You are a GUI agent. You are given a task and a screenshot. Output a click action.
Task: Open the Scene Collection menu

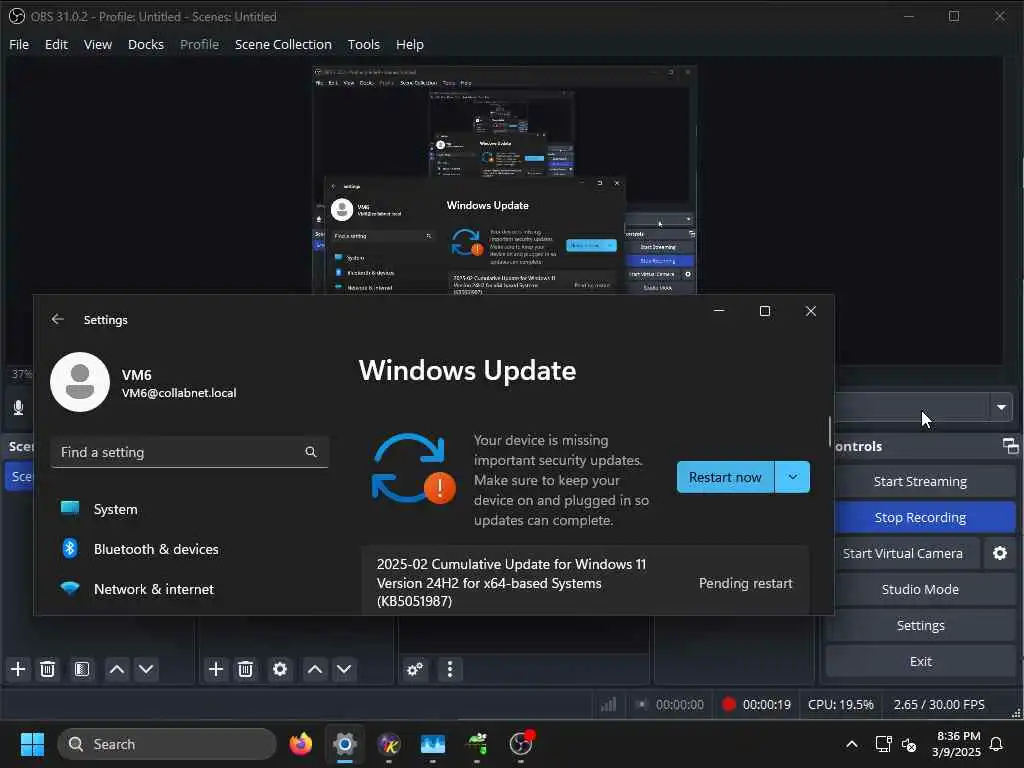(283, 44)
